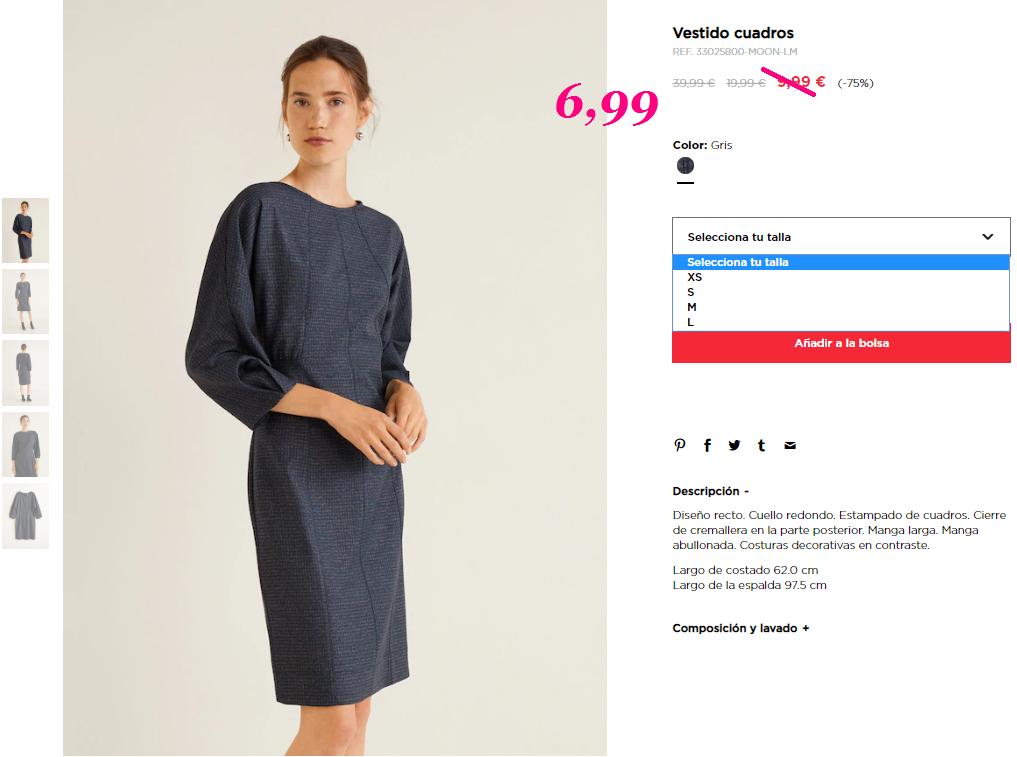Share the dress on Pinterest
This screenshot has width=1017, height=757.
pyautogui.click(x=679, y=445)
